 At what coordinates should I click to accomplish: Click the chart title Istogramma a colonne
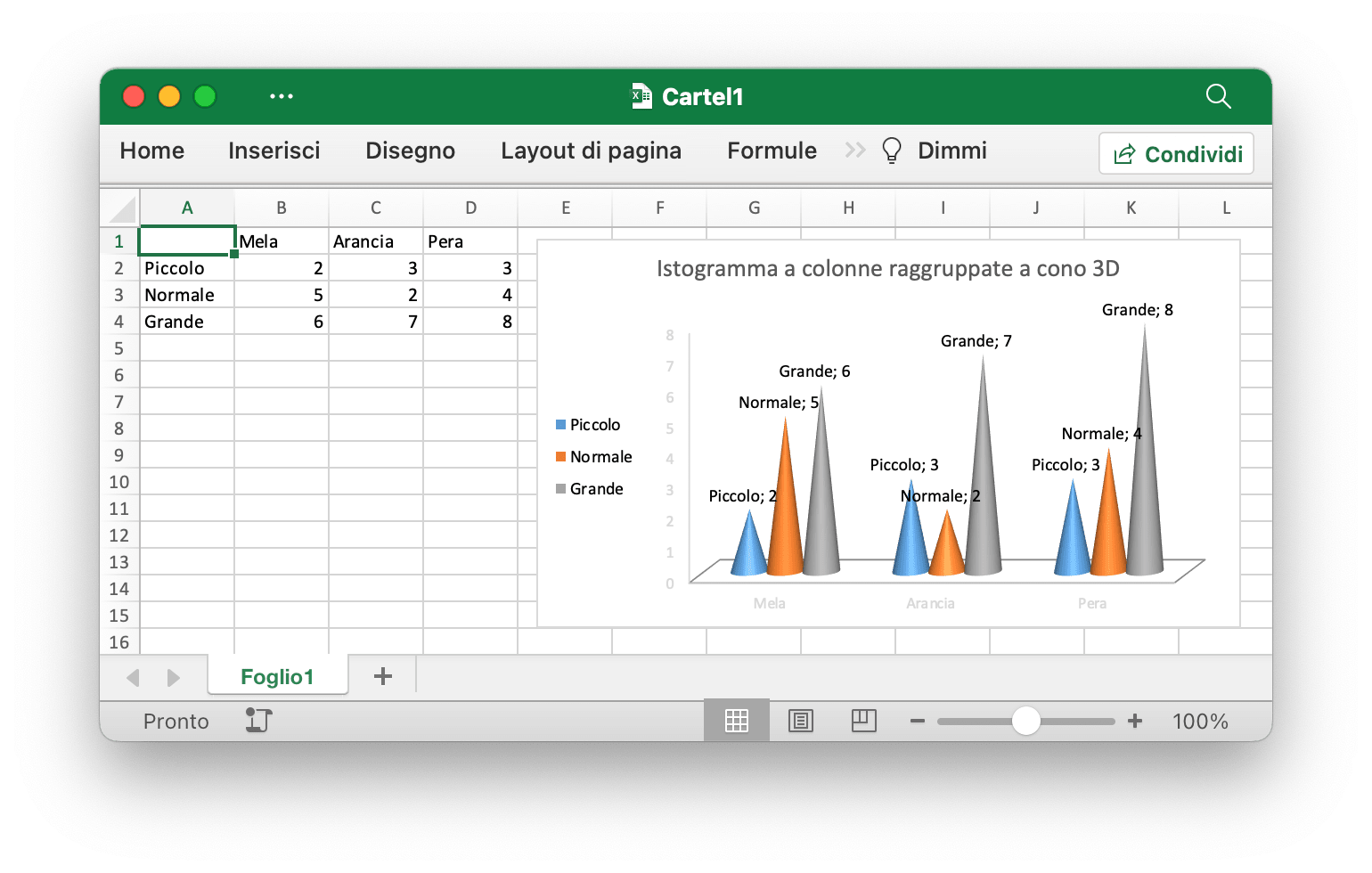tap(888, 269)
